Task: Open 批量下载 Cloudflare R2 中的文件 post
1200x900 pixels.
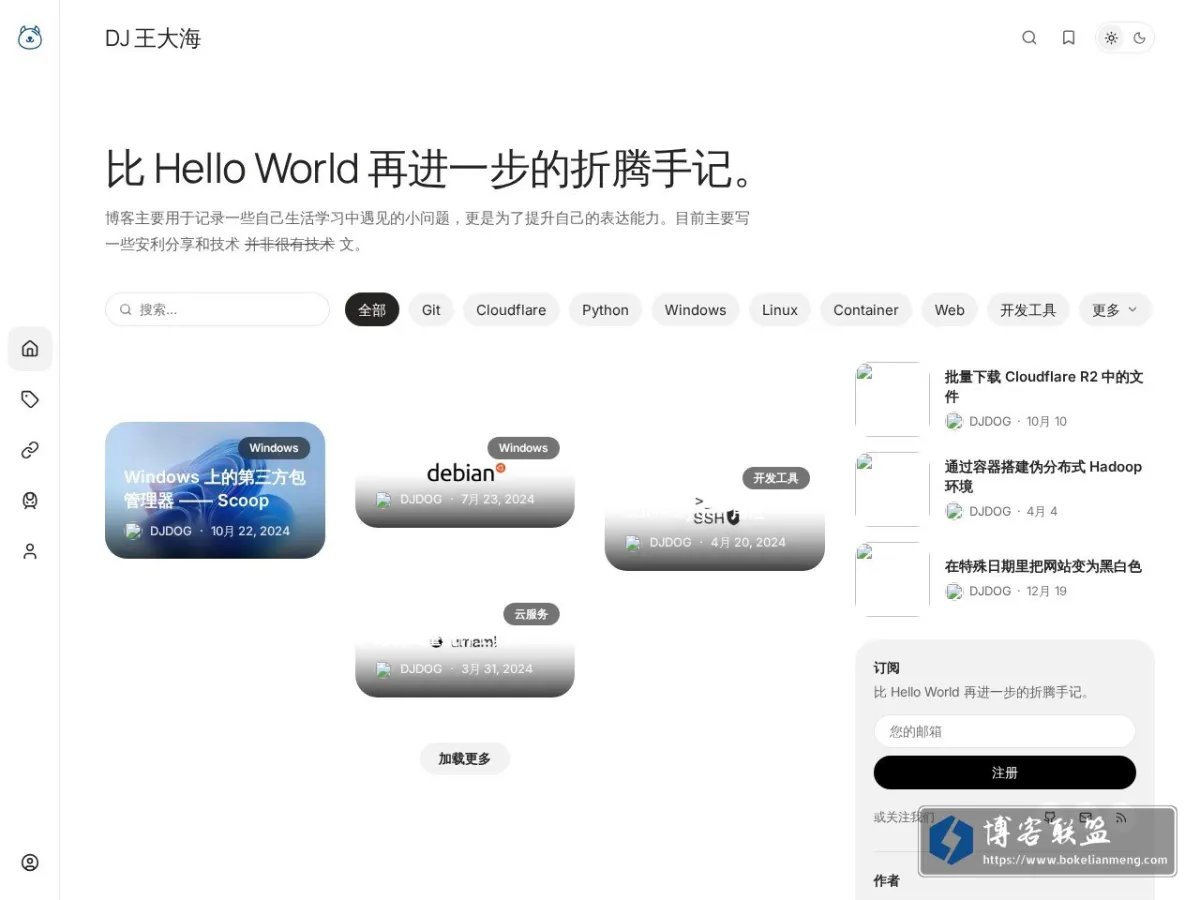Action: pos(1043,387)
